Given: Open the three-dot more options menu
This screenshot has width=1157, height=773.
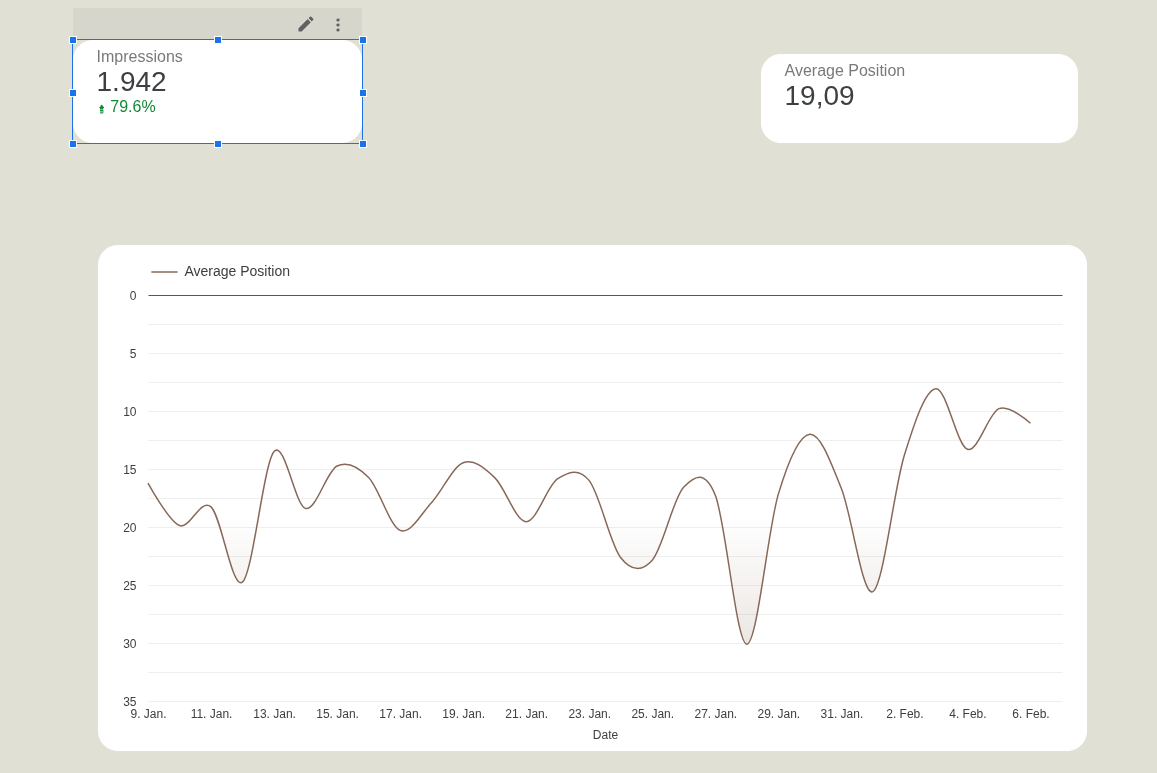Looking at the screenshot, I should coord(338,25).
